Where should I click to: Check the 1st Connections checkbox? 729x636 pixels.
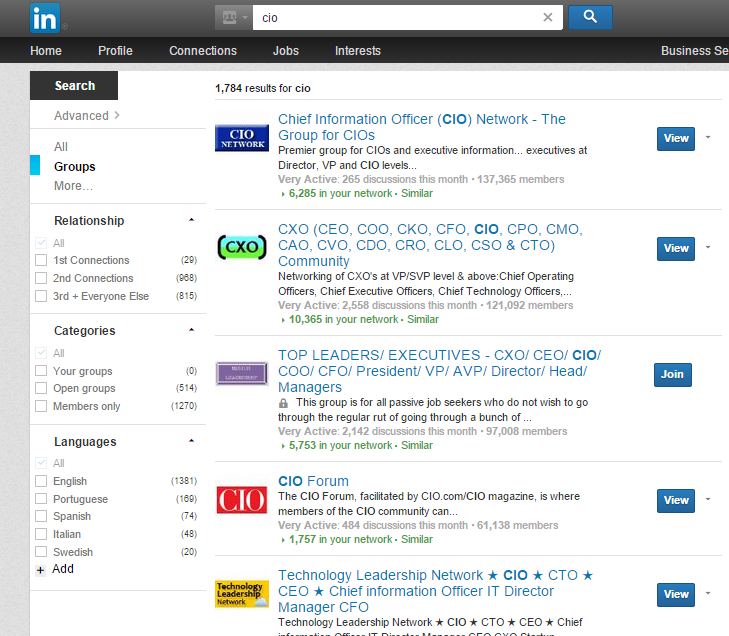click(41, 260)
